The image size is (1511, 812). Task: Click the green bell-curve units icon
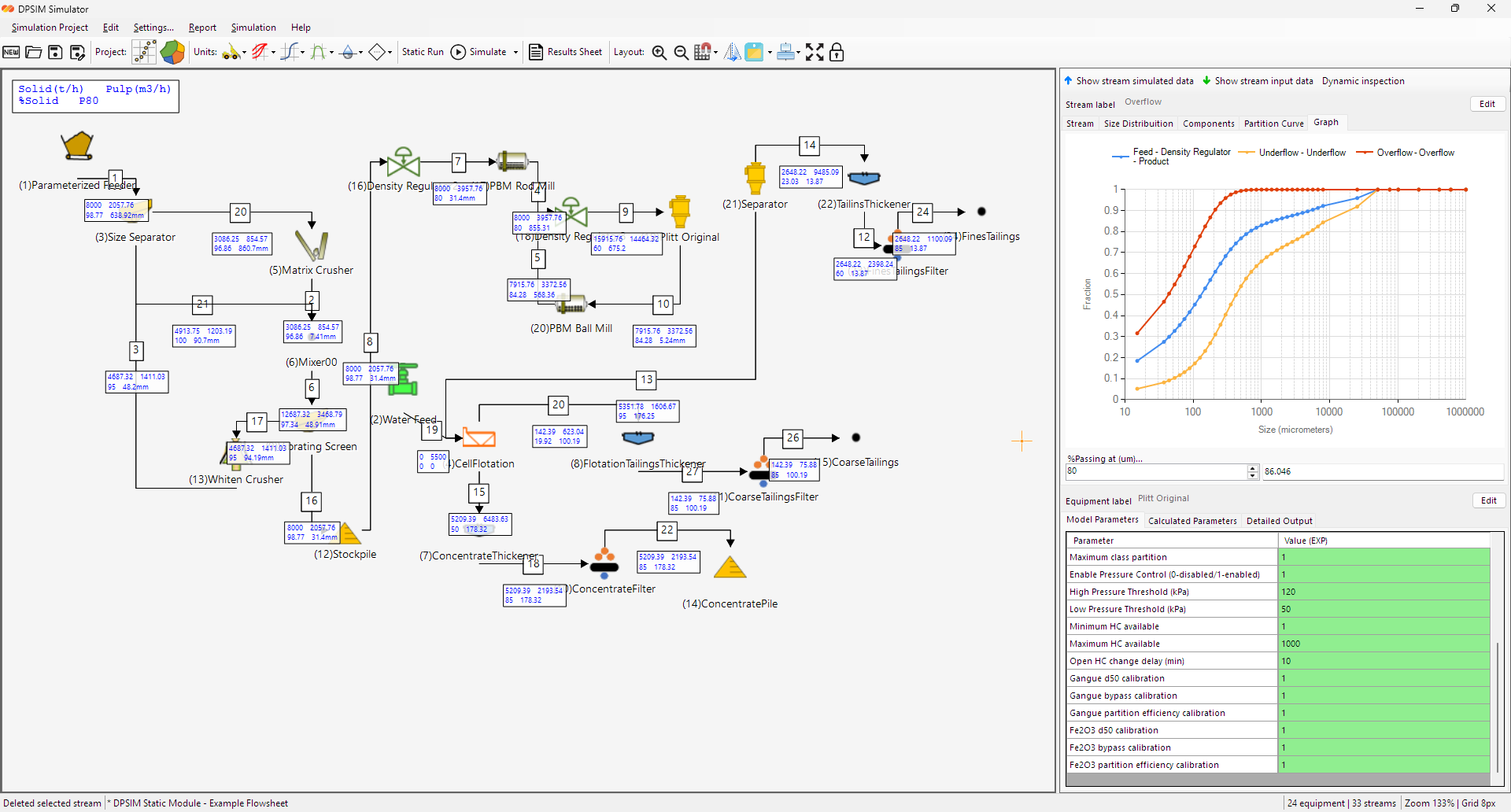point(319,52)
